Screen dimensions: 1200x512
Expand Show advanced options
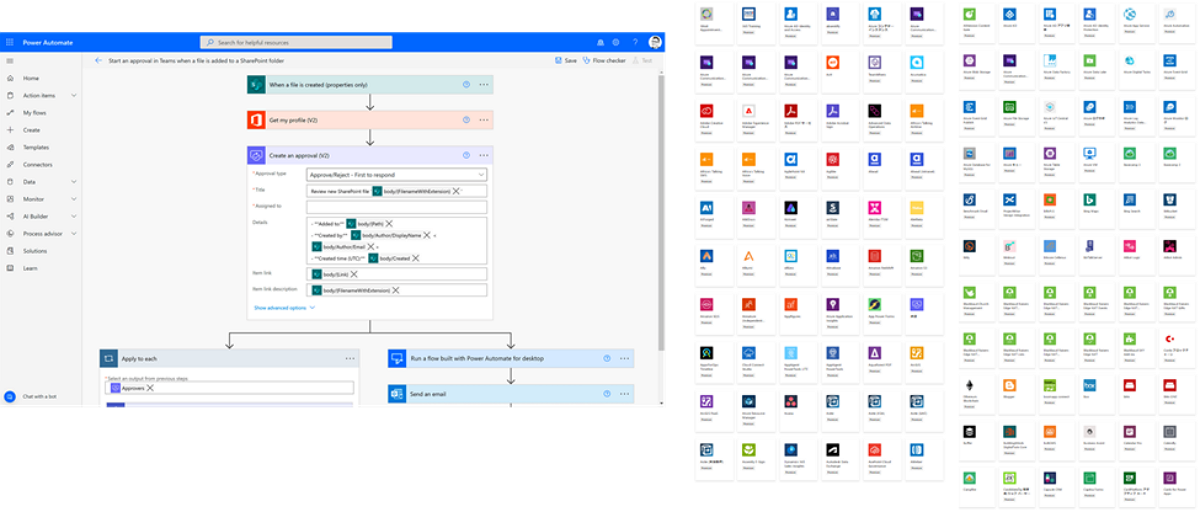point(284,308)
